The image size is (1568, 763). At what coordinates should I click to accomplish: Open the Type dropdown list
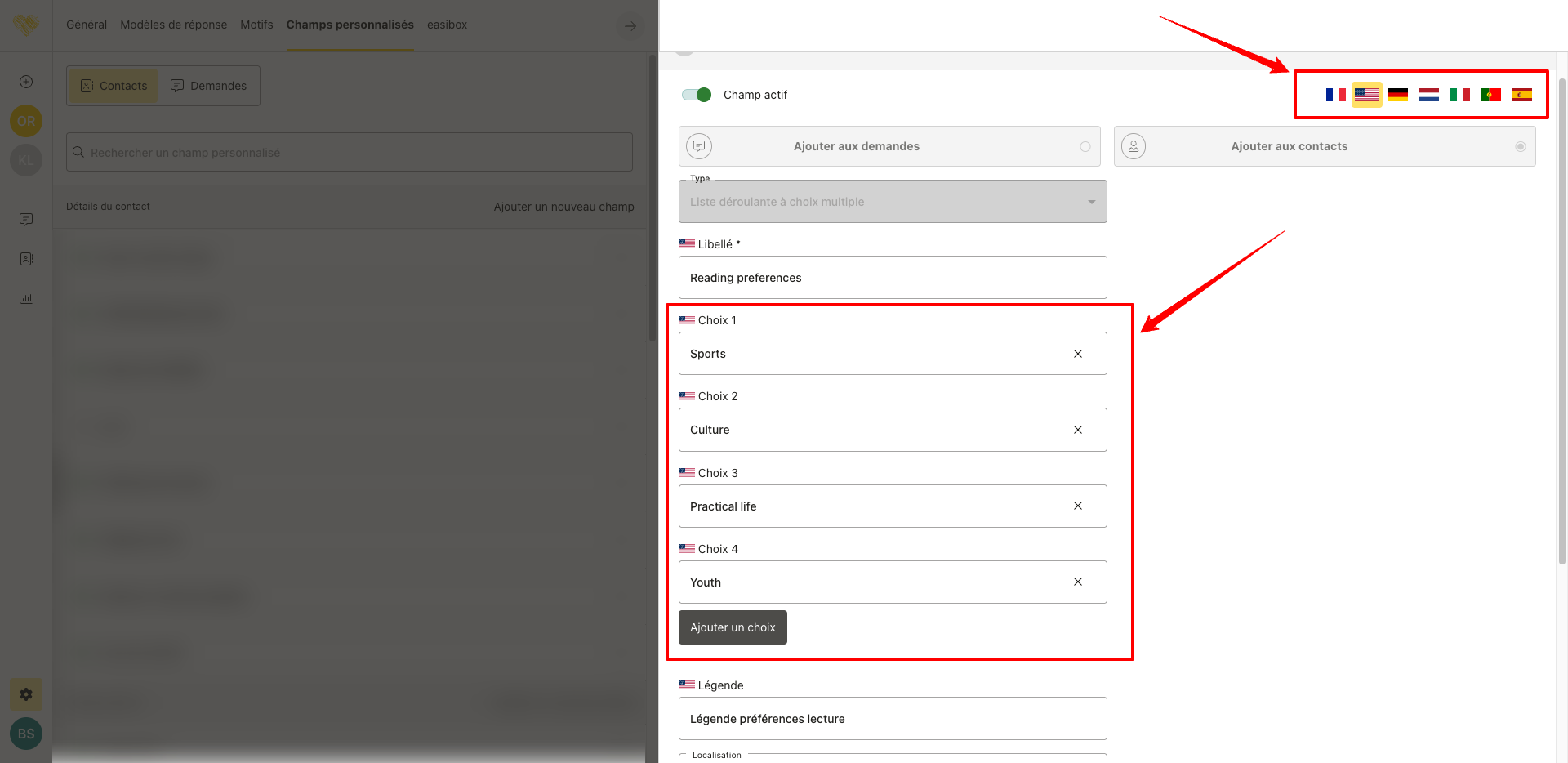892,202
